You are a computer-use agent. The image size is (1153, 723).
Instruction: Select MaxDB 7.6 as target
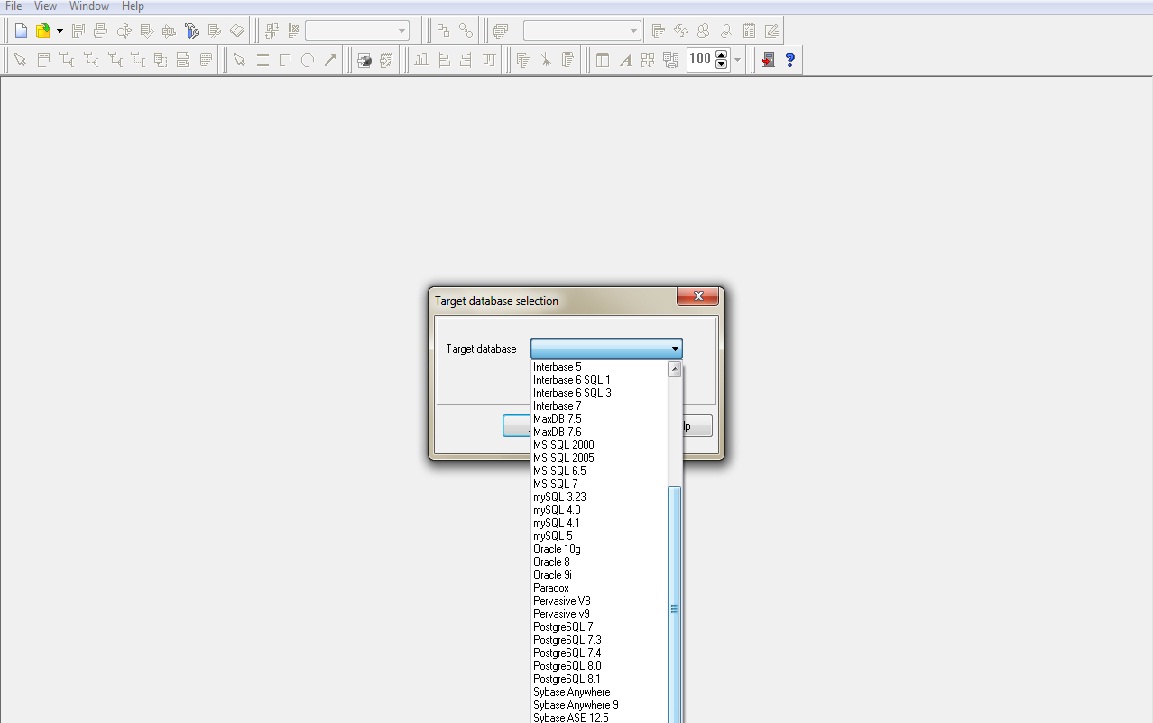click(x=599, y=432)
